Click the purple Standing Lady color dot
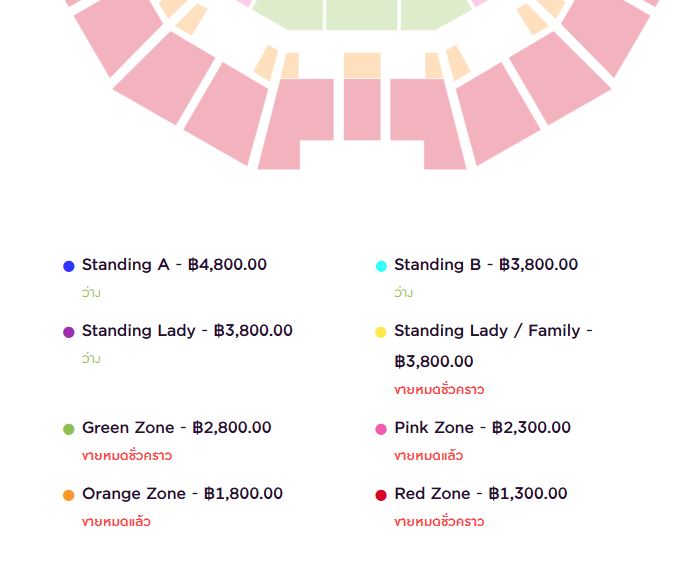Image resolution: width=685 pixels, height=565 pixels. (x=68, y=332)
